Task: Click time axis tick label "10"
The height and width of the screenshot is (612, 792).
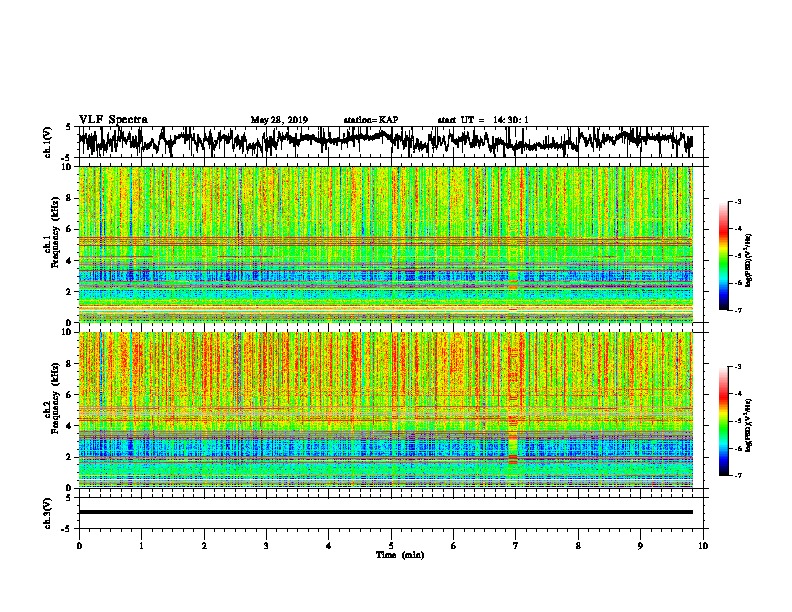Action: pos(703,546)
